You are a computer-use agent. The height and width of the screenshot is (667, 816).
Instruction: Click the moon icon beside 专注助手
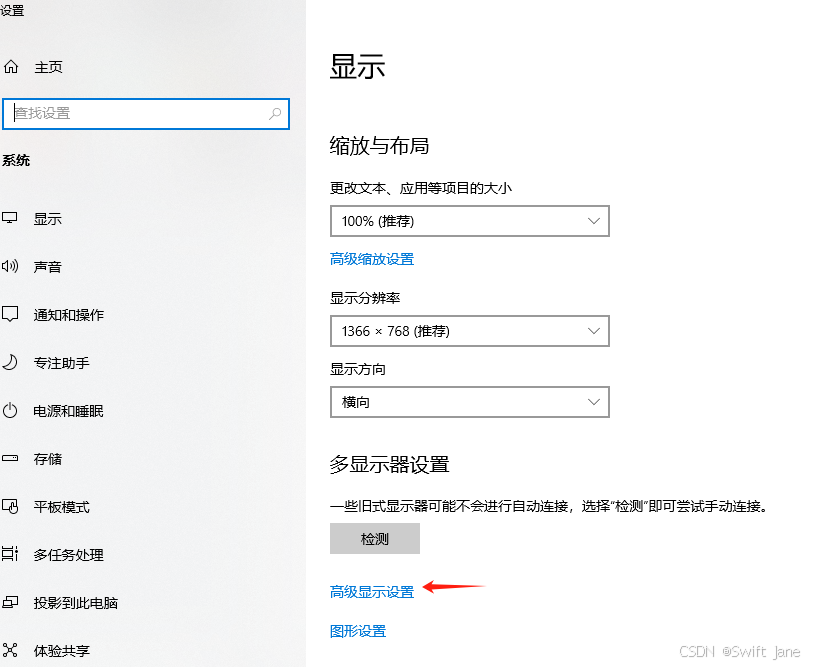(x=10, y=362)
